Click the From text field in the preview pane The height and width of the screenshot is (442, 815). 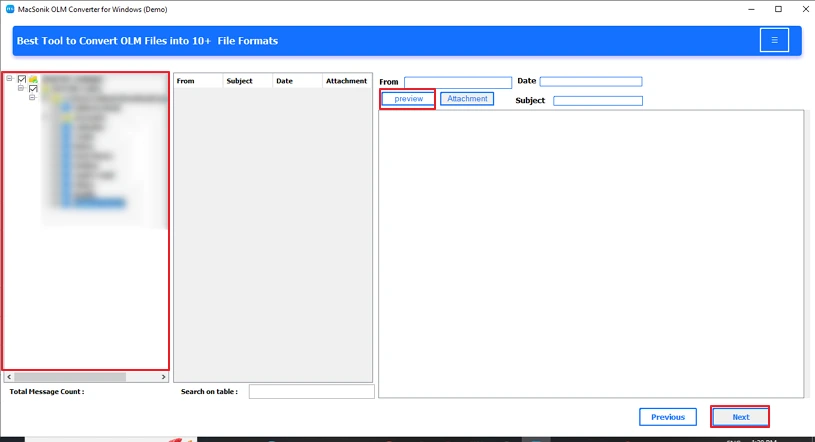point(458,82)
